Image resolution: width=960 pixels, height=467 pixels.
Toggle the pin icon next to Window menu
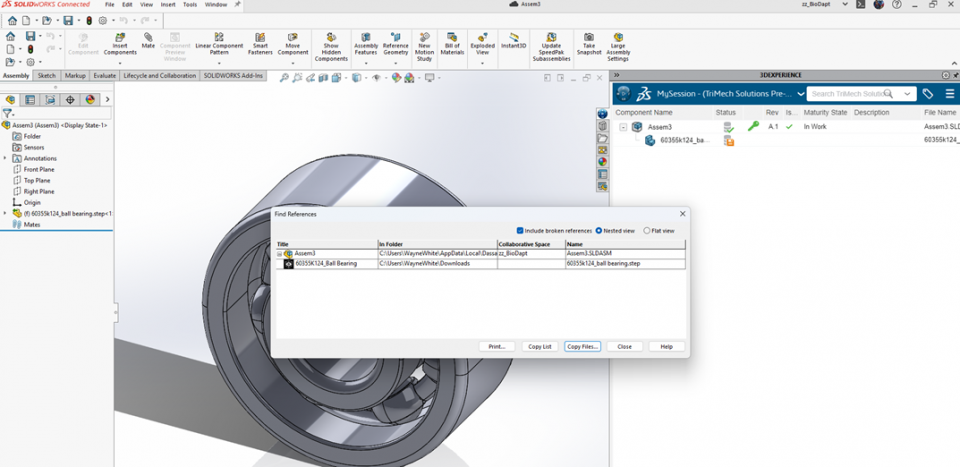click(x=238, y=4)
